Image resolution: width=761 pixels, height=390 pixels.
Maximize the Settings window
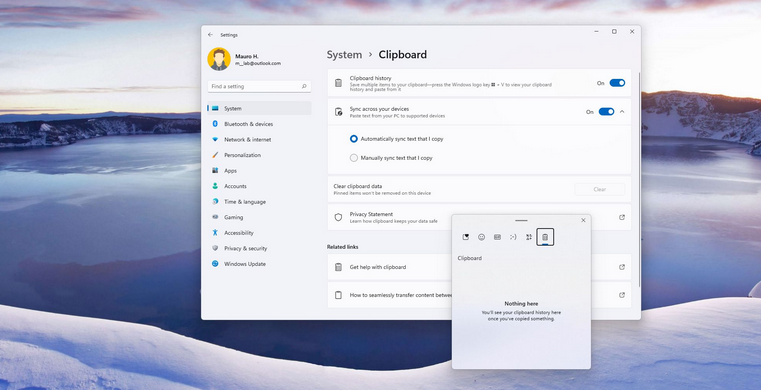point(614,32)
